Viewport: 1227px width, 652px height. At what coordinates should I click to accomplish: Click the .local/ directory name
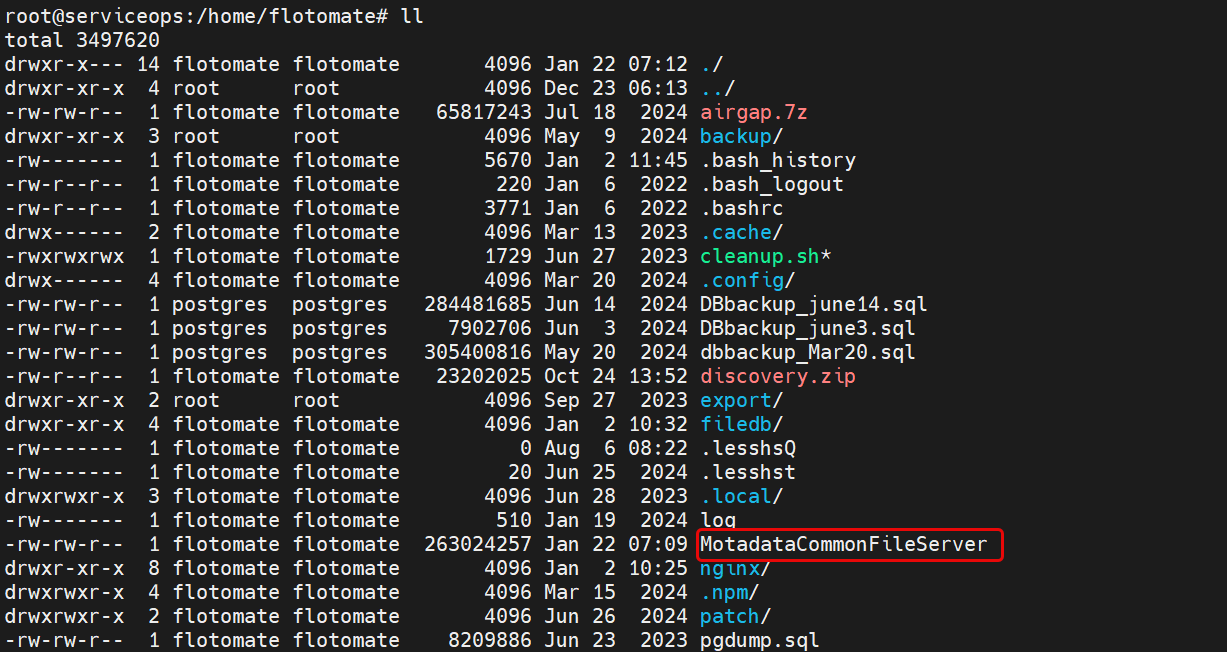click(x=741, y=496)
